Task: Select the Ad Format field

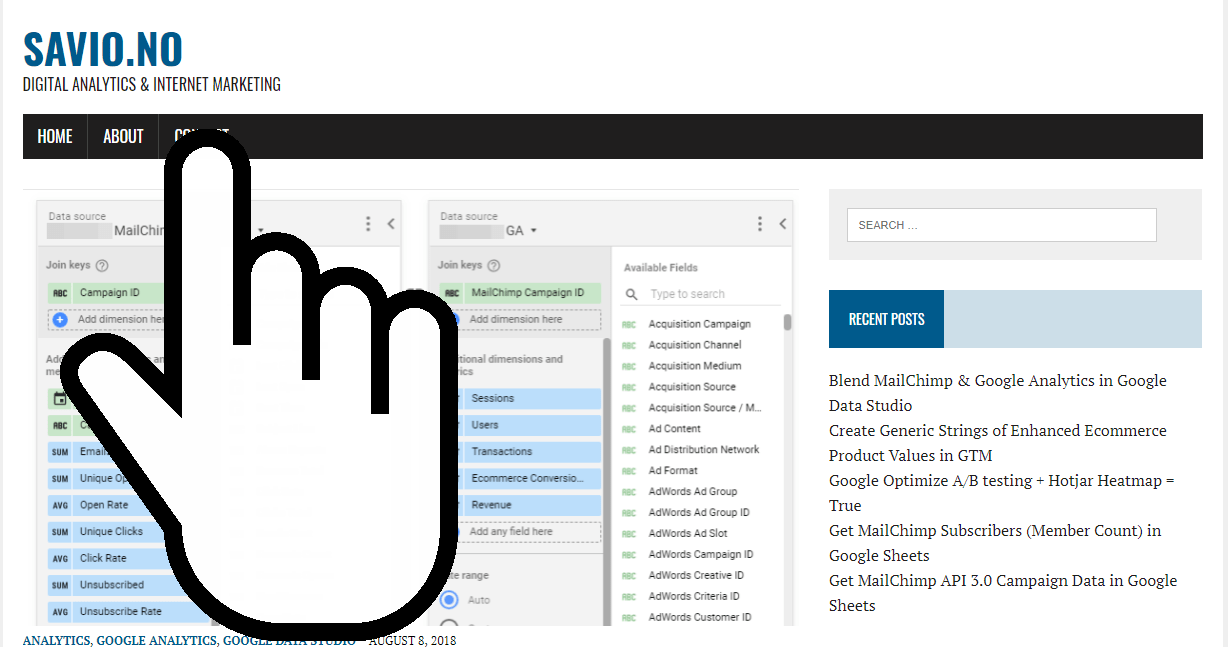Action: (x=673, y=471)
